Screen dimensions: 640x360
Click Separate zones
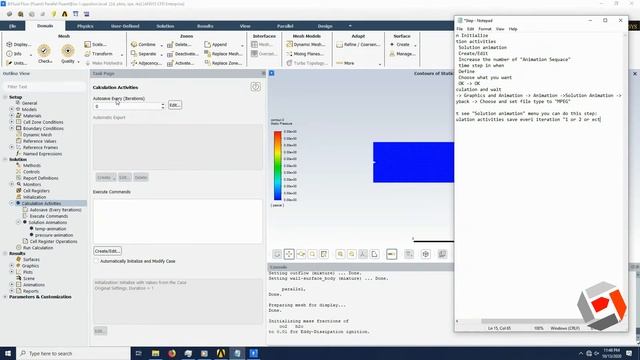pos(144,53)
